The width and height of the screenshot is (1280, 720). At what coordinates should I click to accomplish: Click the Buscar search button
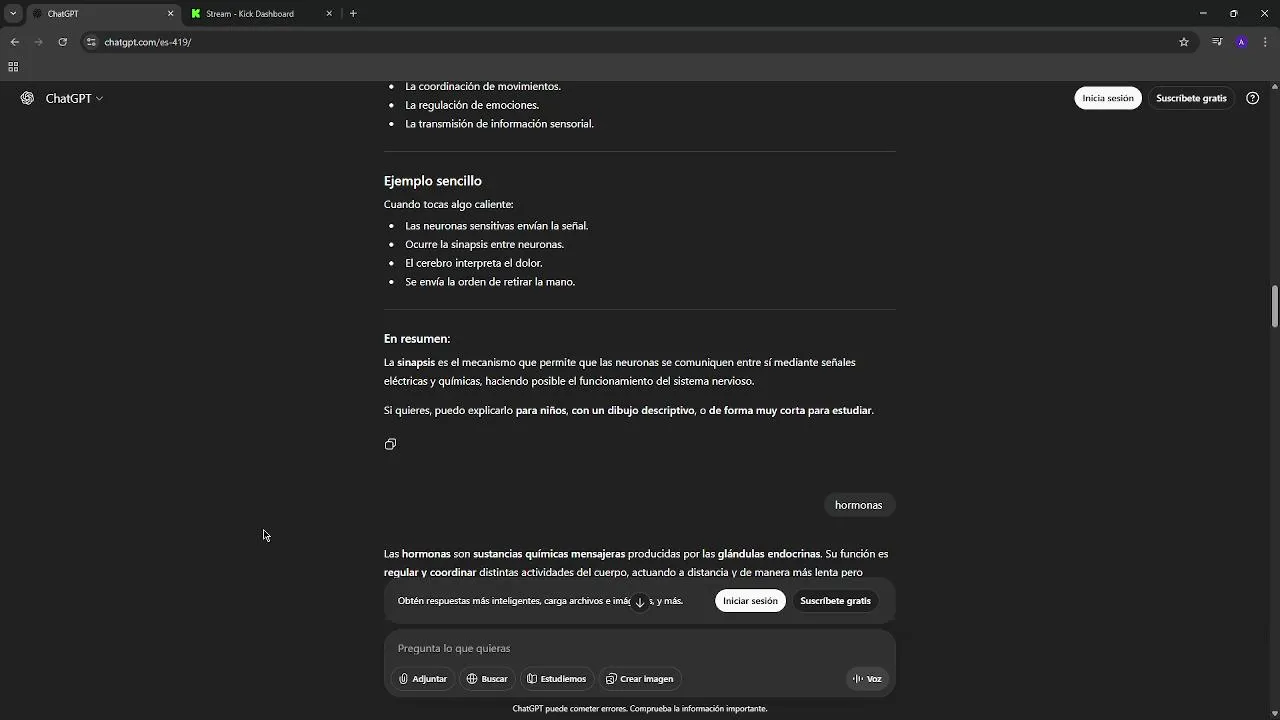pos(487,679)
